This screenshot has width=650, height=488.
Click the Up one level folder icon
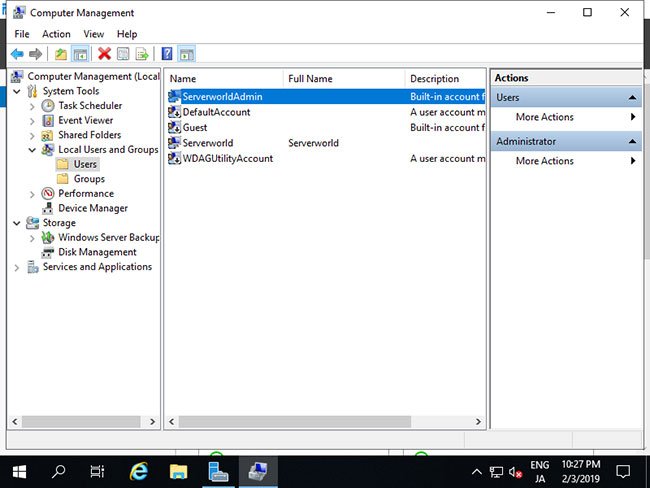tap(61, 54)
